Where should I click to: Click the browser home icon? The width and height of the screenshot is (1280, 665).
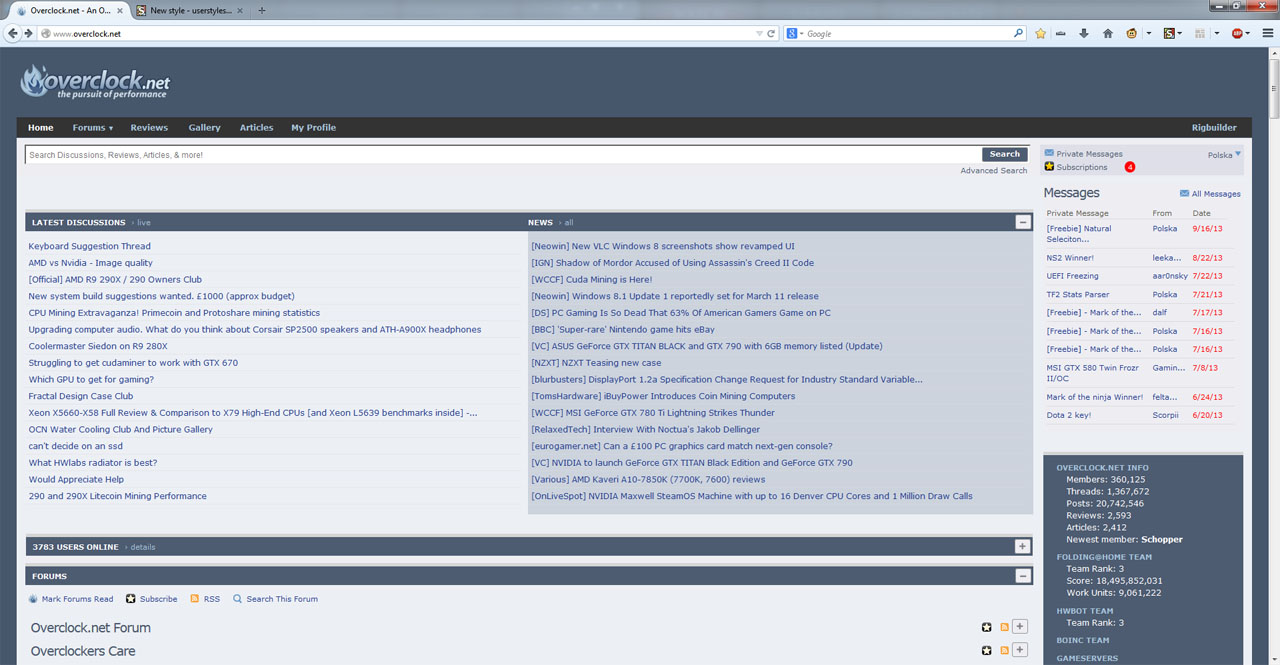point(1108,33)
